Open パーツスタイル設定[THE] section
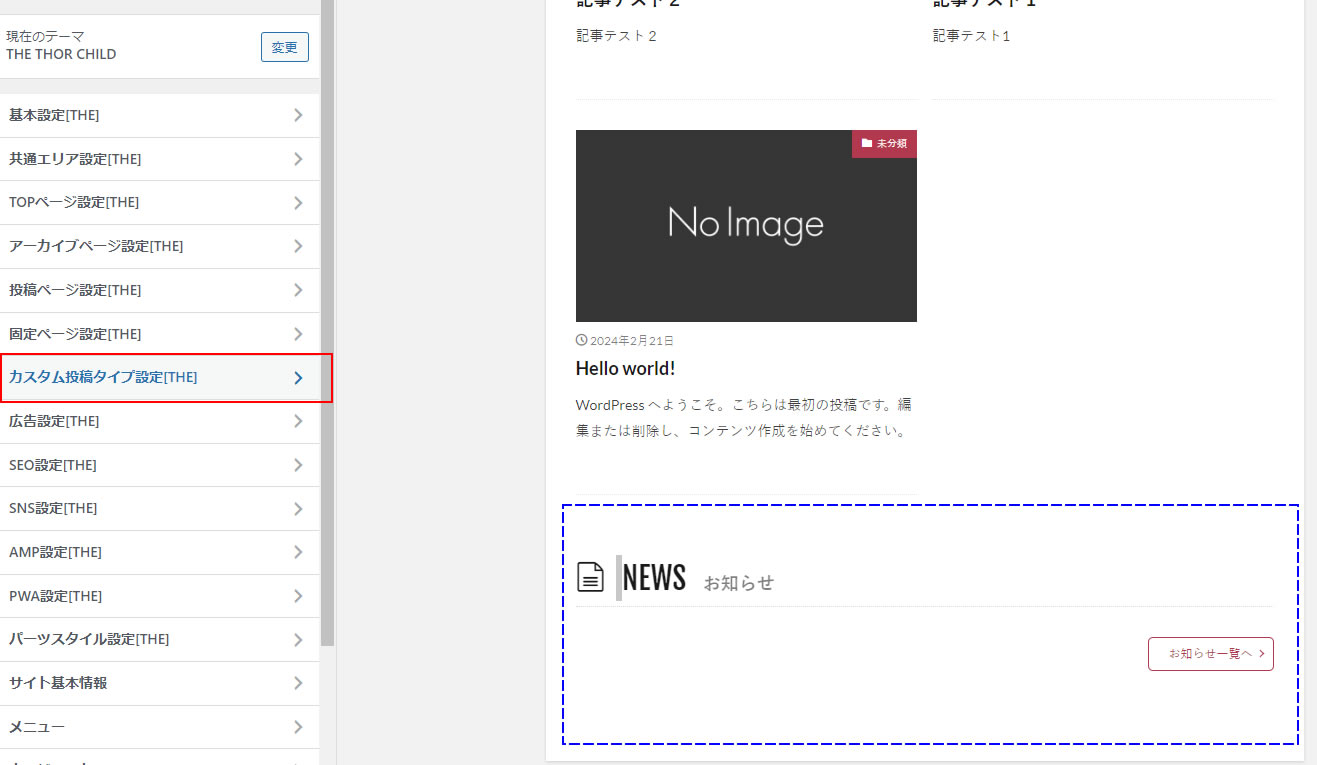Viewport: 1317px width, 765px height. tap(160, 639)
